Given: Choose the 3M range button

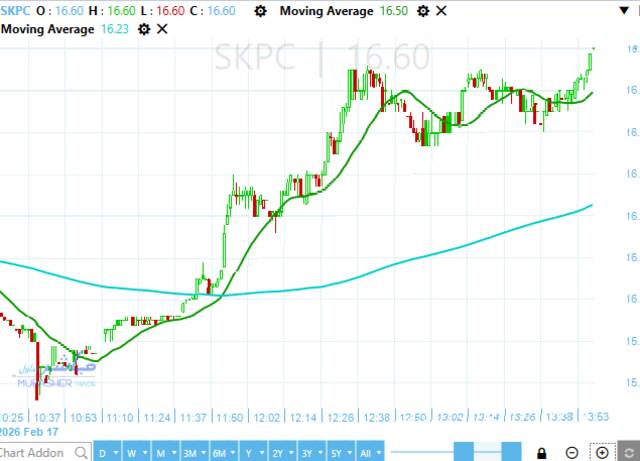Looking at the screenshot, I should (x=190, y=453).
